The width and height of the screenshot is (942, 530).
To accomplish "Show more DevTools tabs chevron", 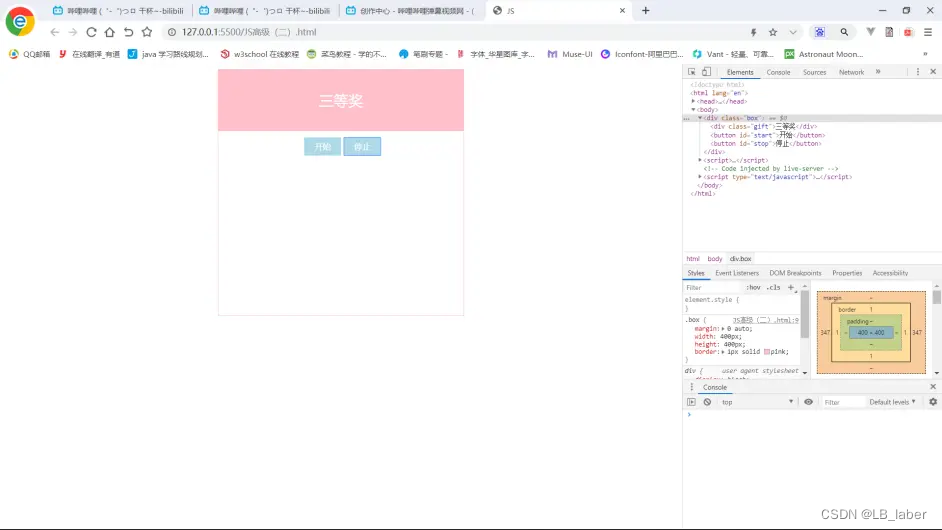I will pyautogui.click(x=878, y=72).
